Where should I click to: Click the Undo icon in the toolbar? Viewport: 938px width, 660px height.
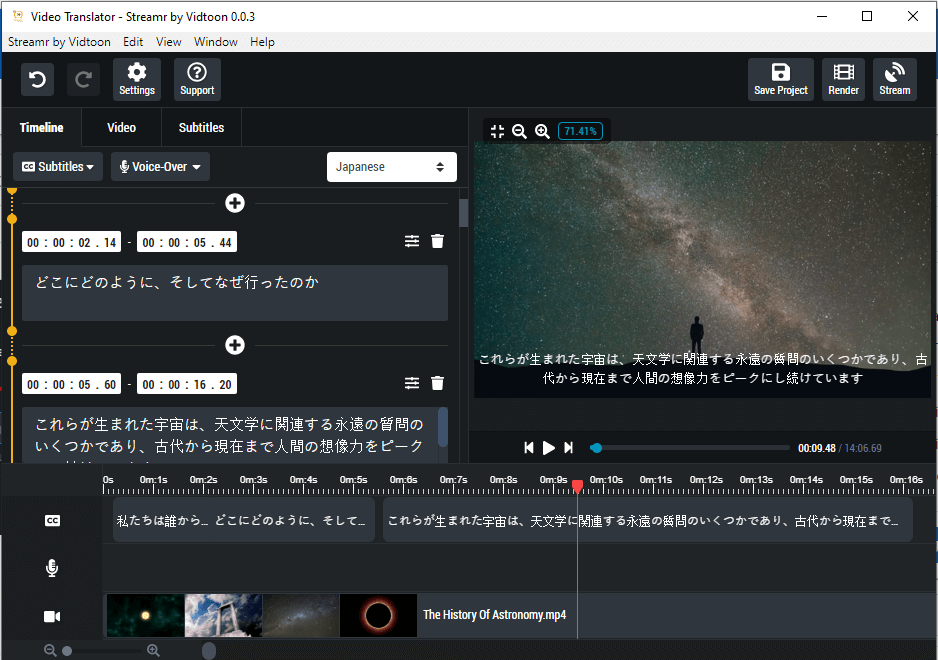[x=37, y=80]
